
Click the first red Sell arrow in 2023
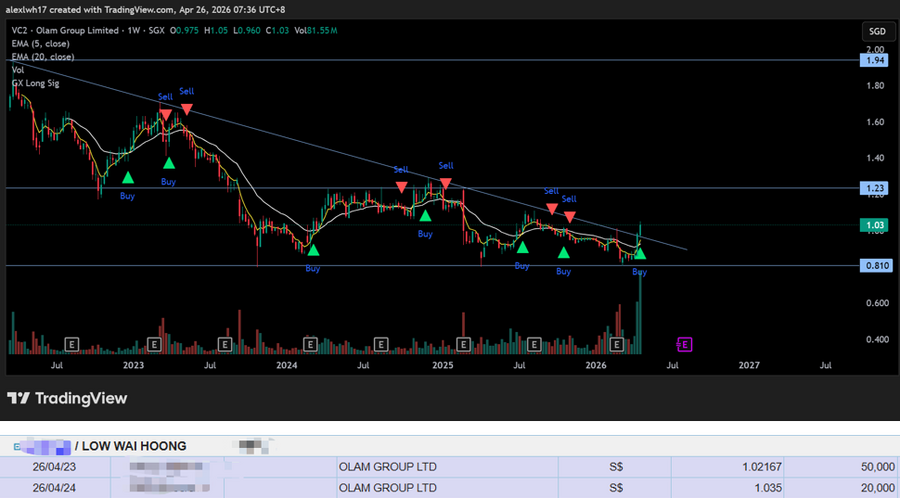click(x=165, y=114)
